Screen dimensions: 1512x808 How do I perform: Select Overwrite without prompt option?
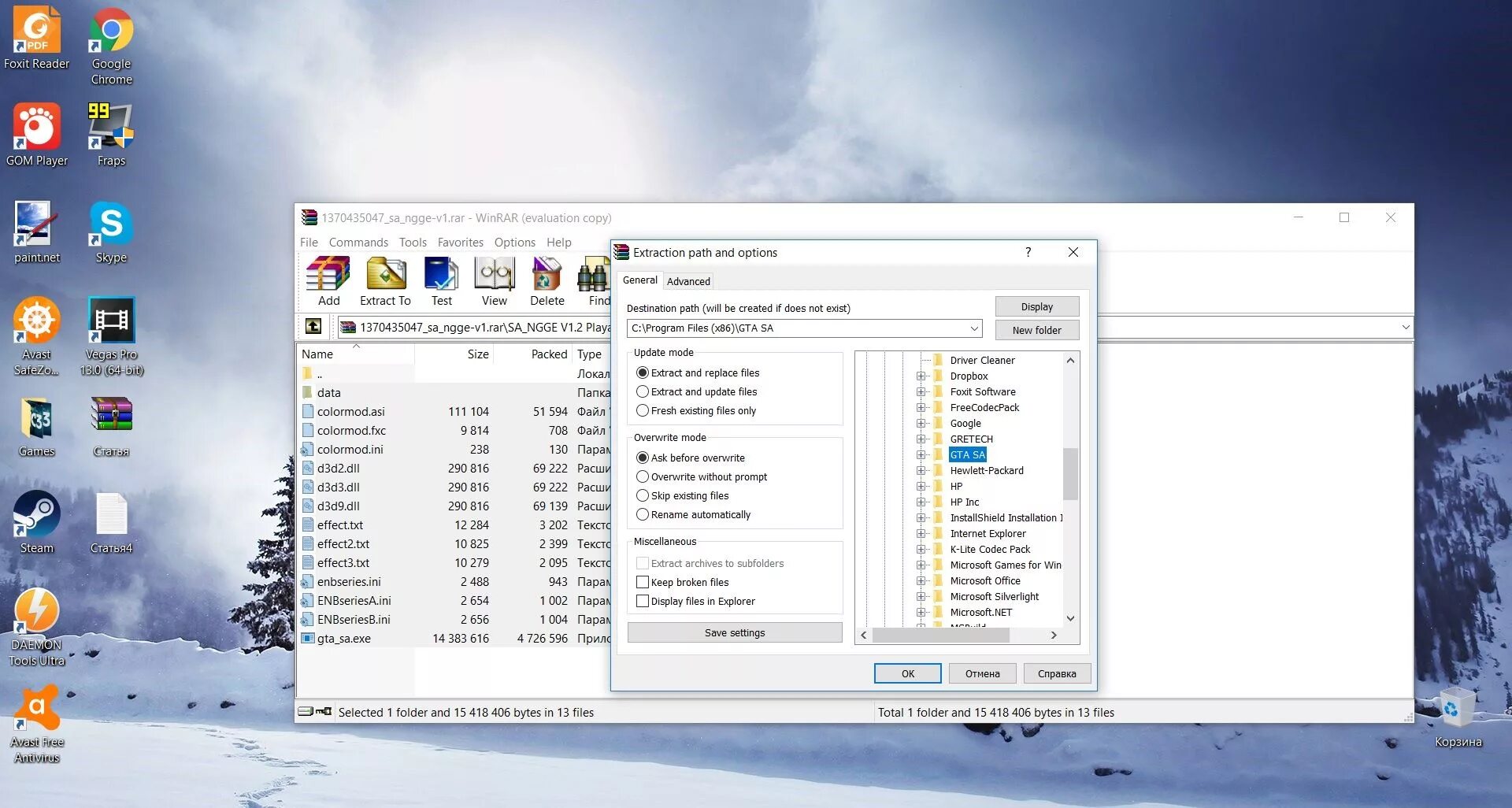pos(643,476)
